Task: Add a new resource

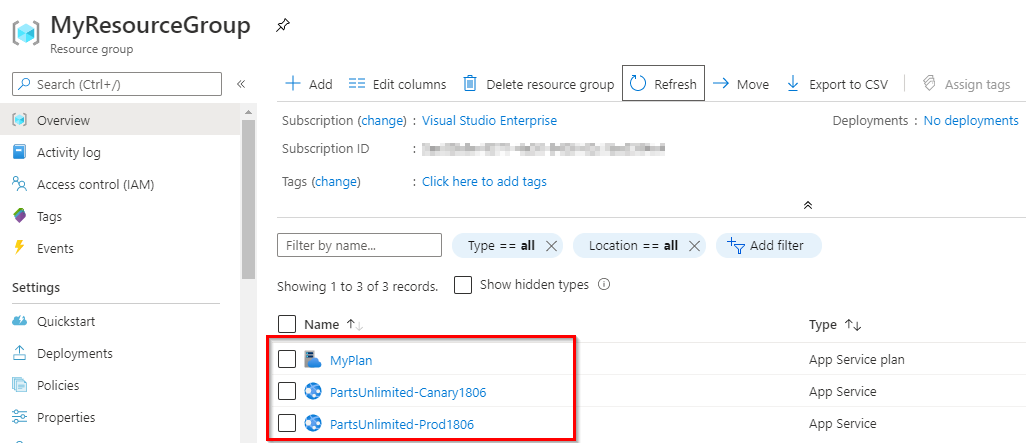Action: tap(309, 84)
